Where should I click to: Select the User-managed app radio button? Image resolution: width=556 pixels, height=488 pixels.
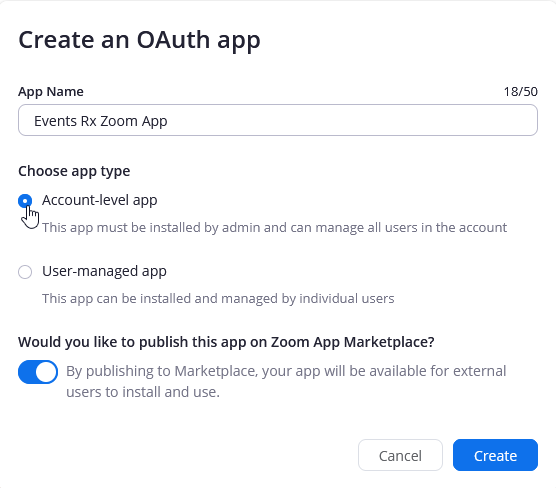(25, 272)
